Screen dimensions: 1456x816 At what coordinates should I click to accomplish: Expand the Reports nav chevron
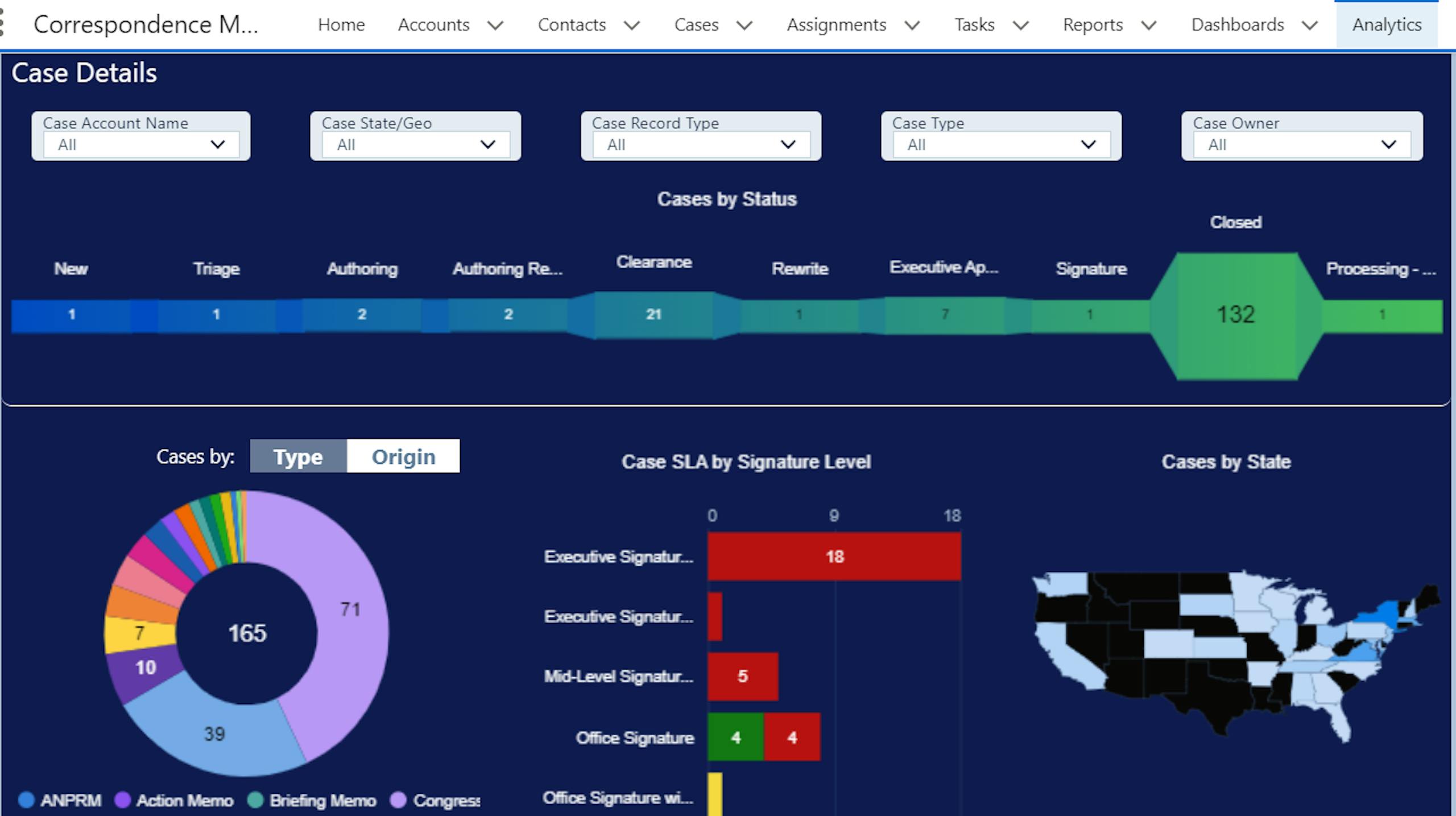coord(1149,25)
